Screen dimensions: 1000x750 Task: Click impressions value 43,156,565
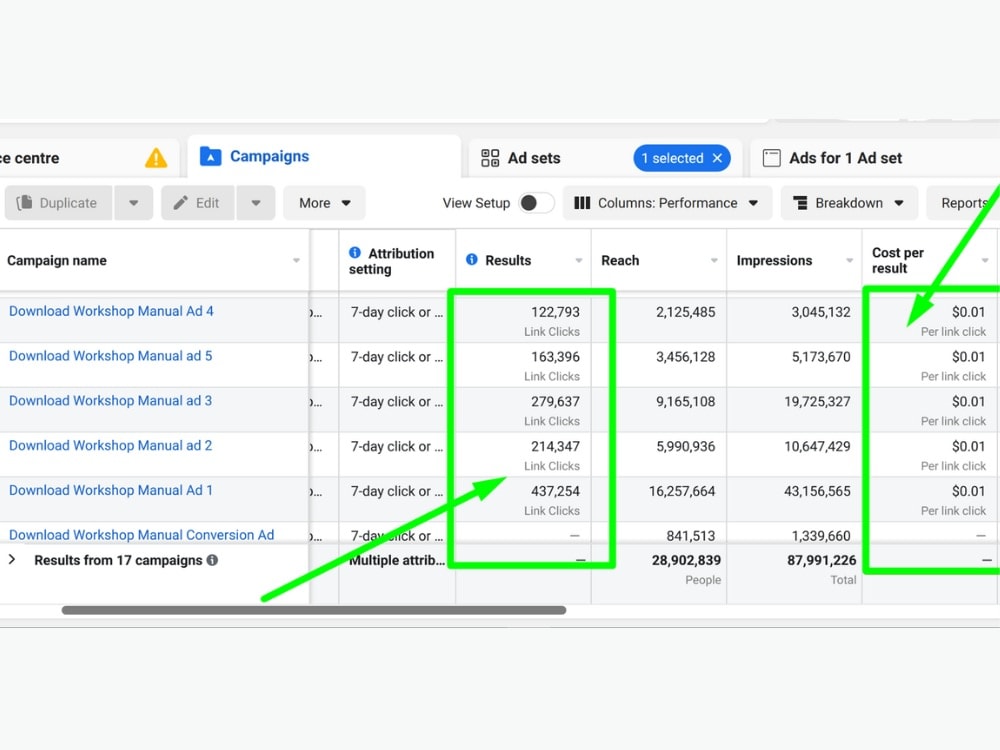(817, 490)
